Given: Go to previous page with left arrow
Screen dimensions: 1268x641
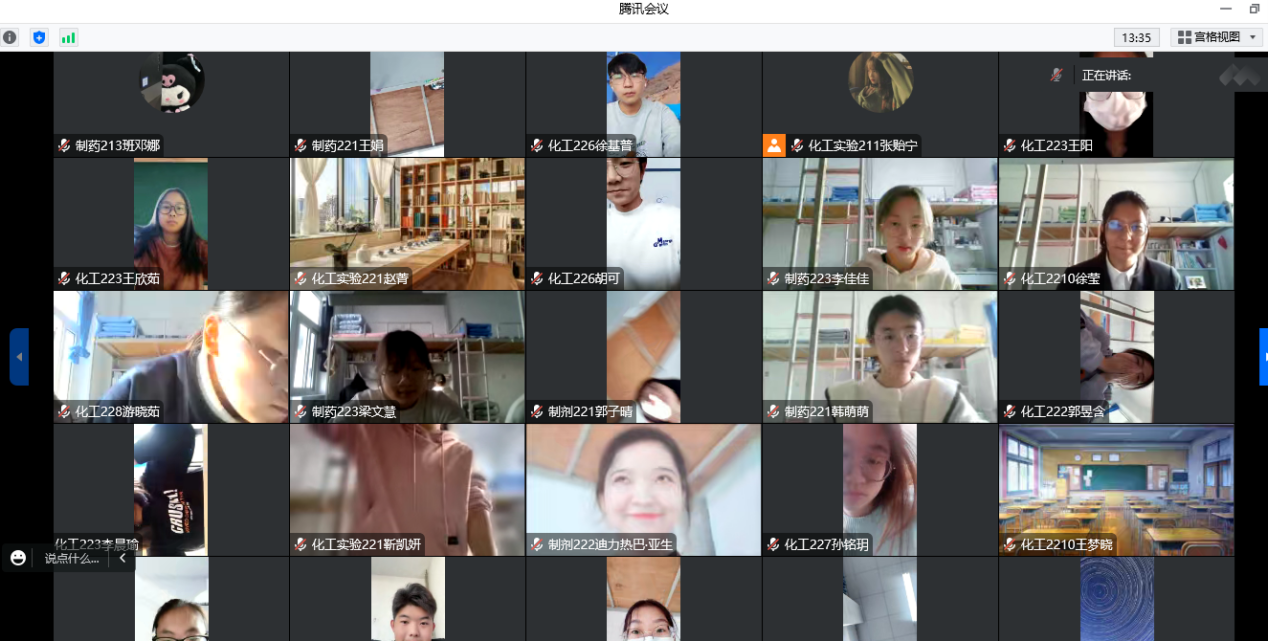Looking at the screenshot, I should point(19,356).
